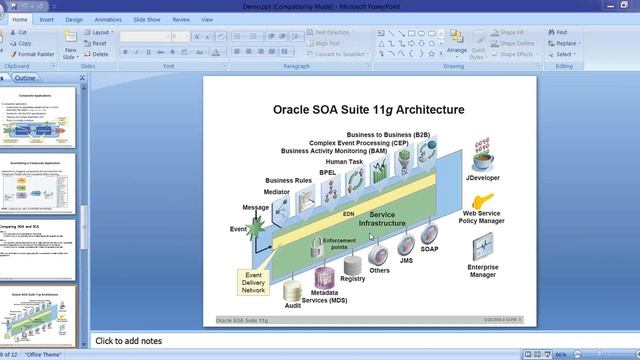Click the Find button
This screenshot has width=640, height=360.
tap(558, 32)
